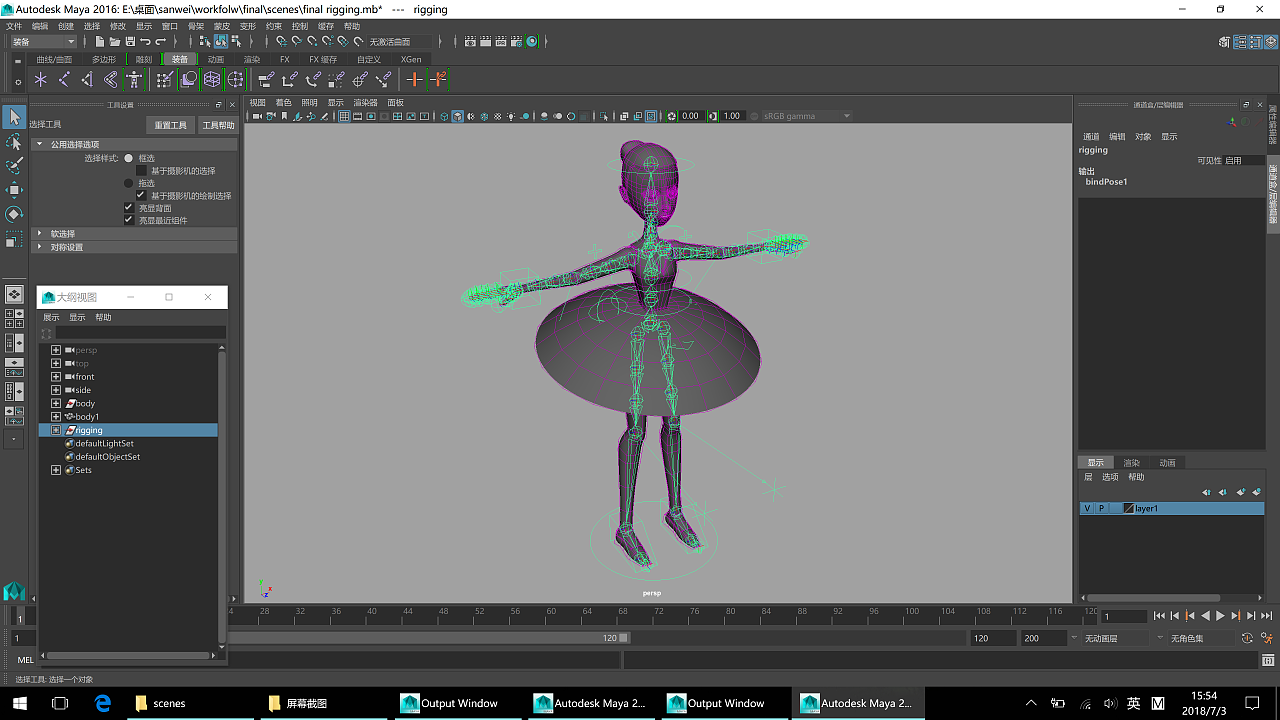Uncheck the 亮显背面 checkbox

[128, 208]
